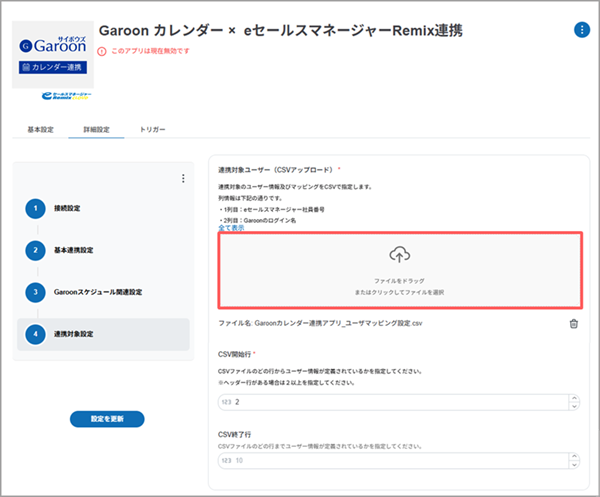Increase CSV終了行 with the up arrow
This screenshot has height=497, width=600.
click(573, 456)
